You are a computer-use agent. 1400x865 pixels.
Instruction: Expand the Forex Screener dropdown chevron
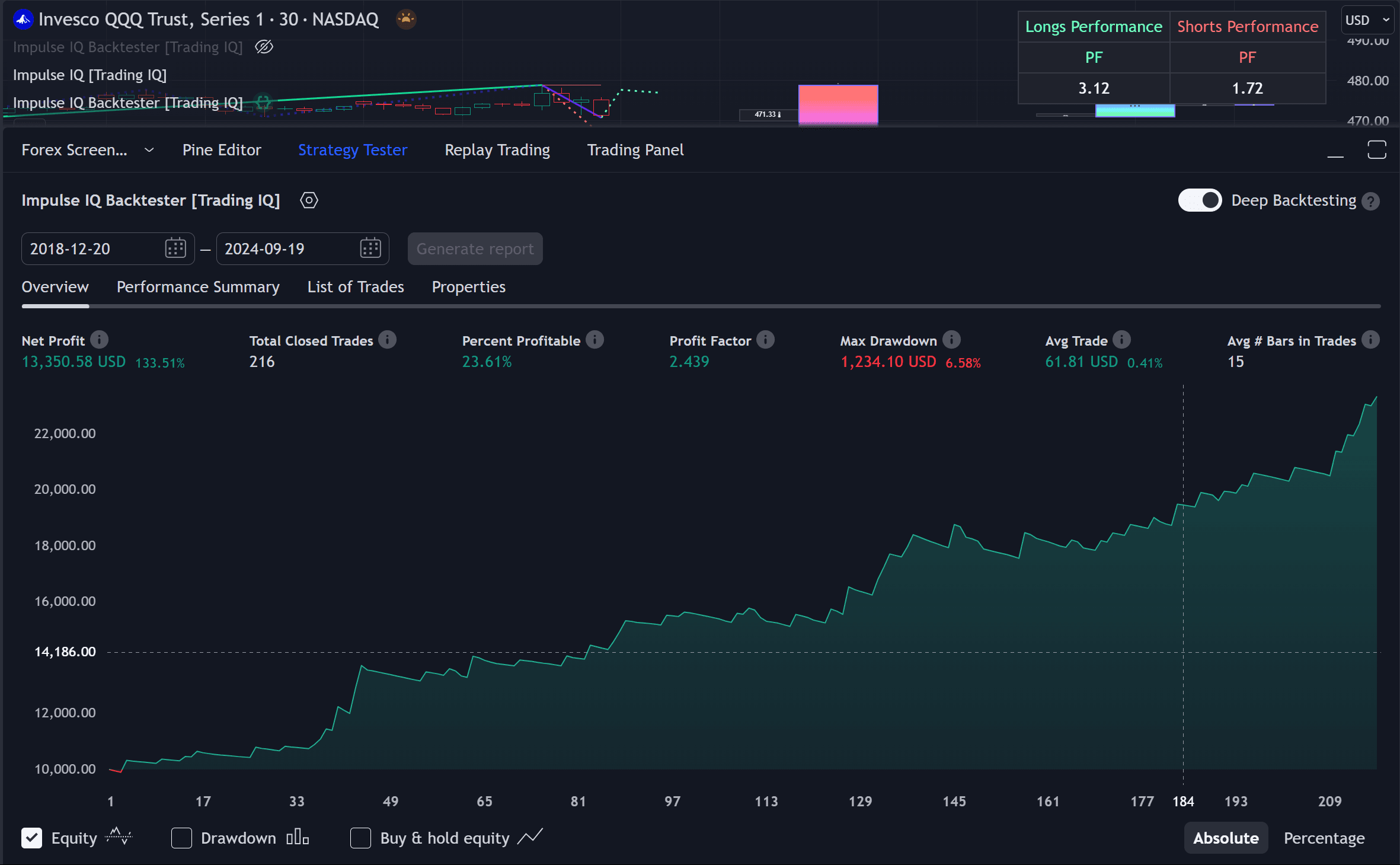[149, 150]
